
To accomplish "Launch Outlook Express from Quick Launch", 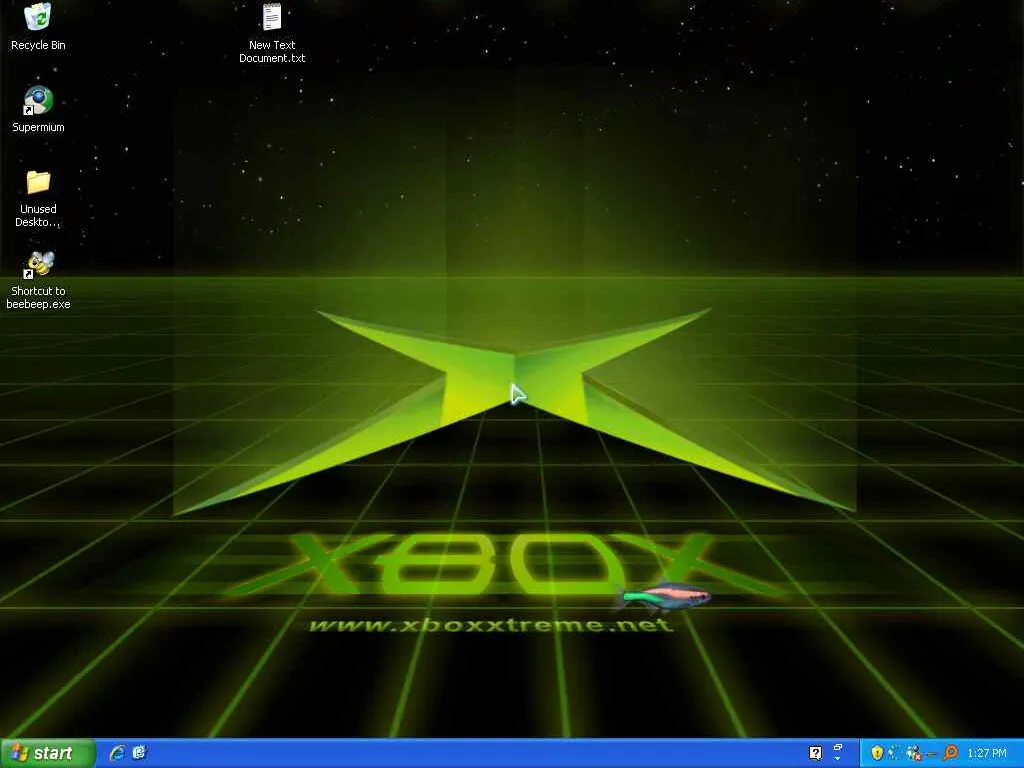I will pyautogui.click(x=139, y=753).
